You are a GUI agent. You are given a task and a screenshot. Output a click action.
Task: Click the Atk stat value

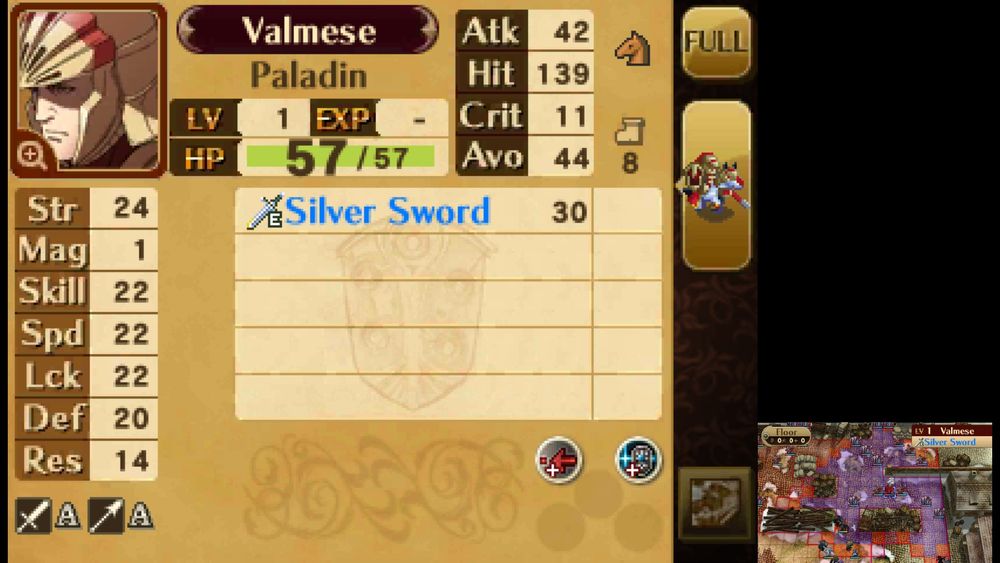[x=561, y=30]
